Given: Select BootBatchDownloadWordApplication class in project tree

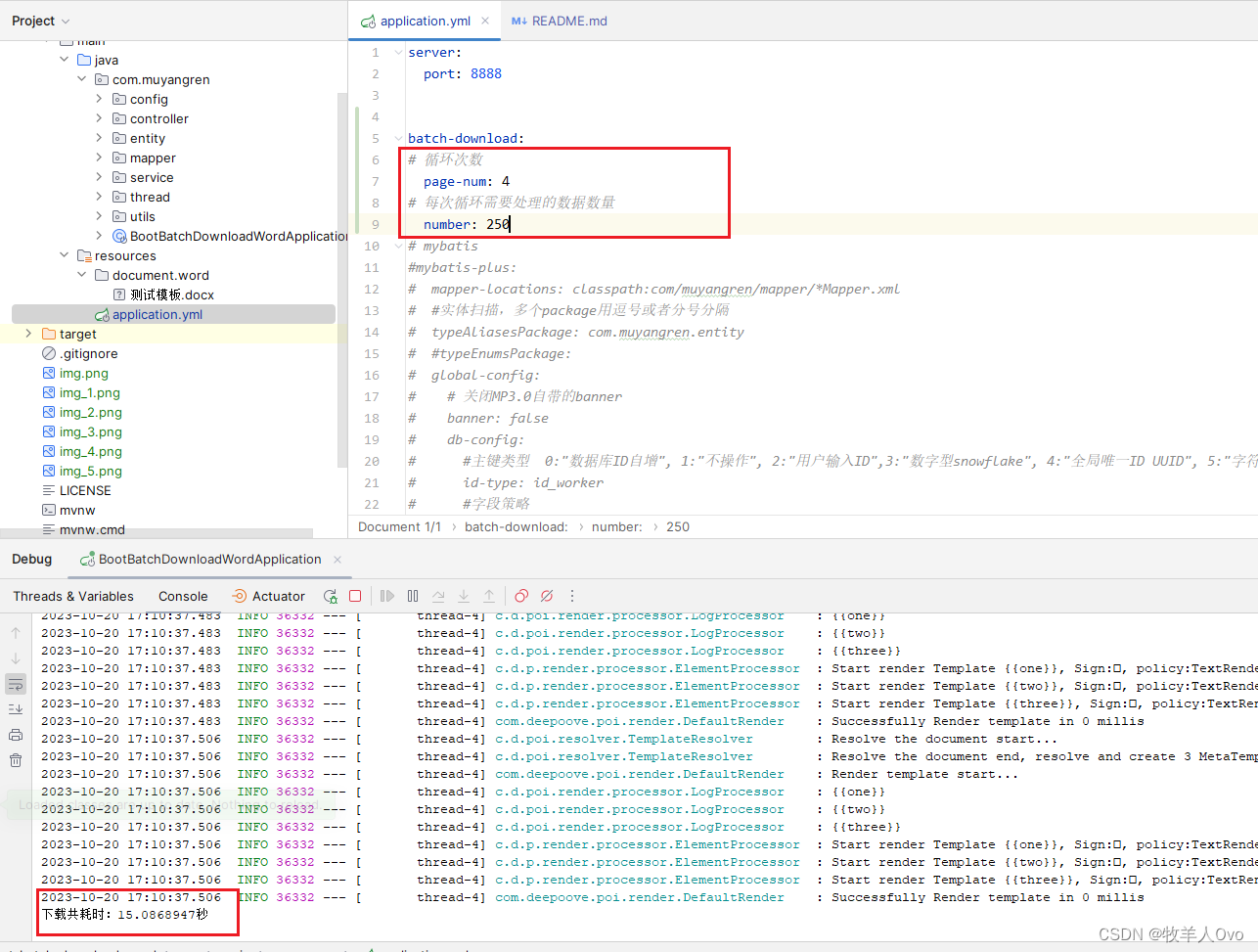Looking at the screenshot, I should (230, 236).
